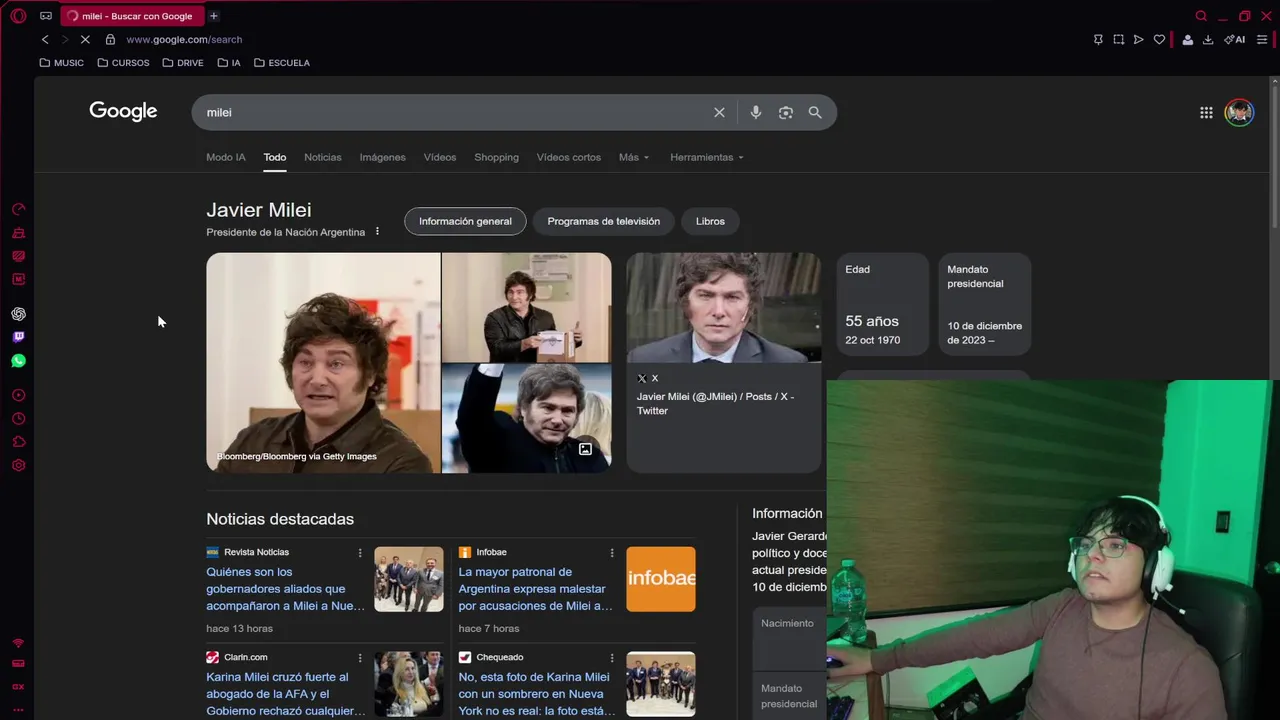Image resolution: width=1280 pixels, height=720 pixels.
Task: Search by image with Lens icon
Action: pos(786,112)
